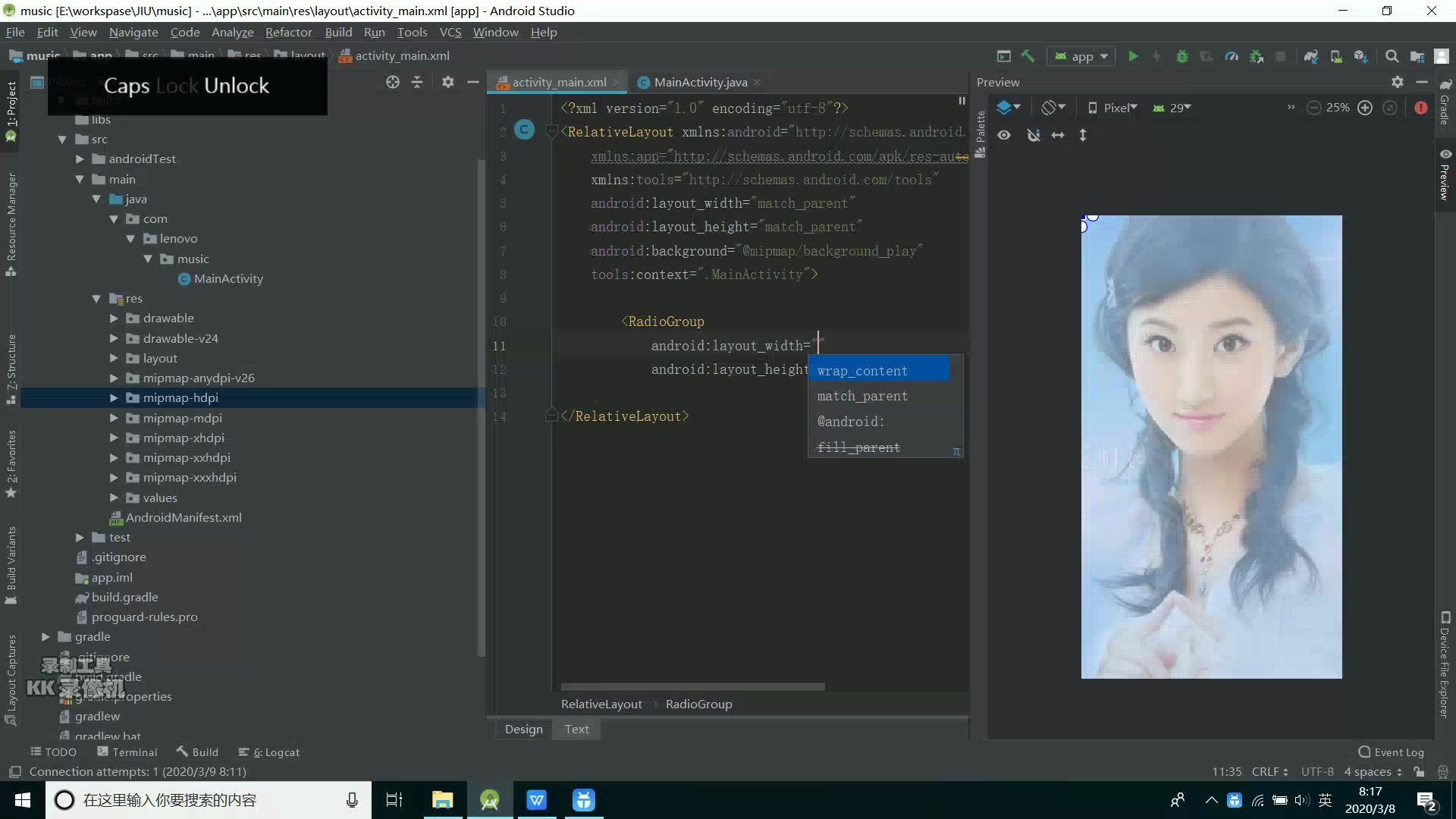Expand the mipmap-hdpi folder
Image resolution: width=1456 pixels, height=819 pixels.
click(114, 397)
